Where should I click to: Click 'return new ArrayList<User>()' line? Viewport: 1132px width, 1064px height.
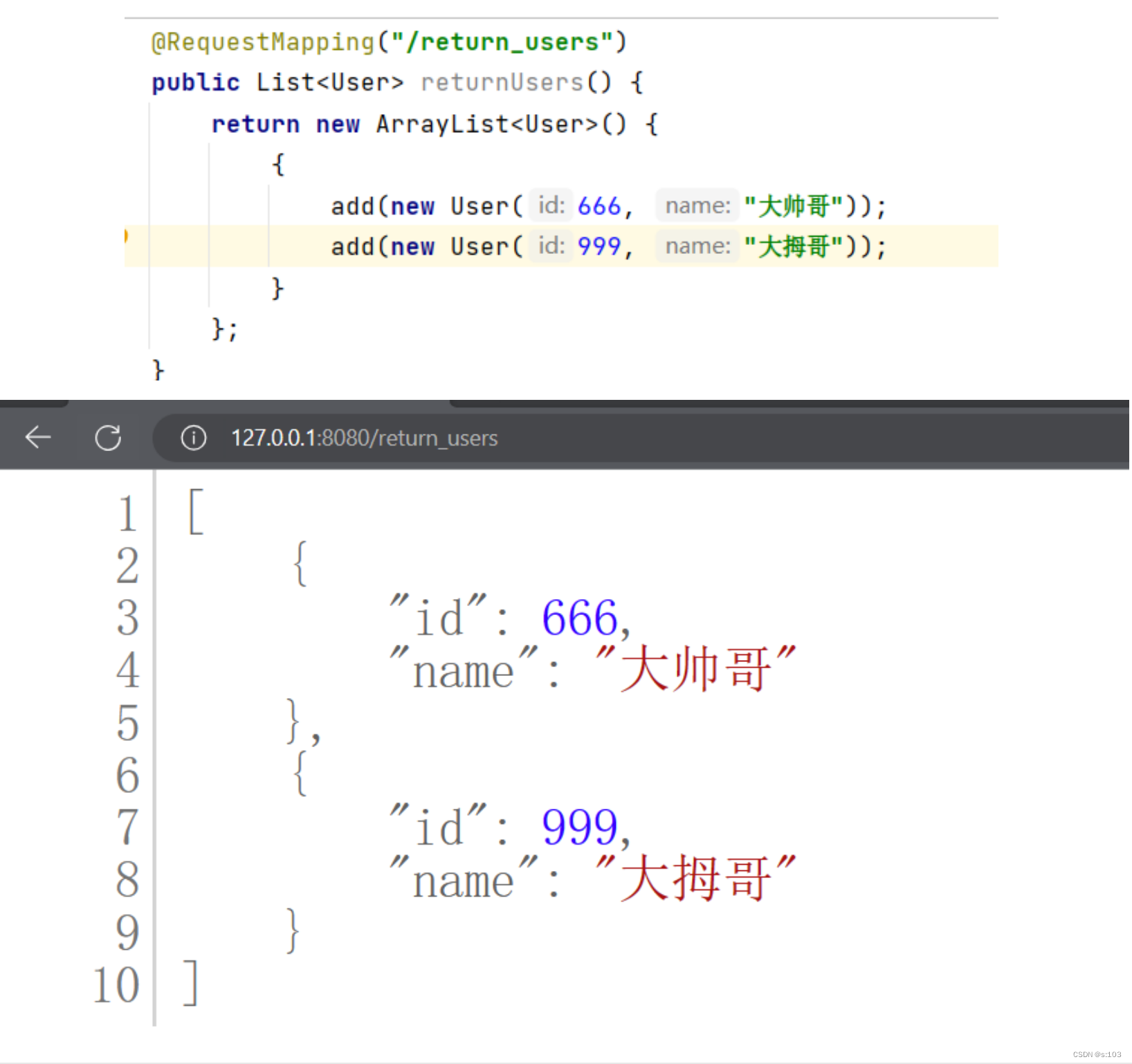(435, 124)
